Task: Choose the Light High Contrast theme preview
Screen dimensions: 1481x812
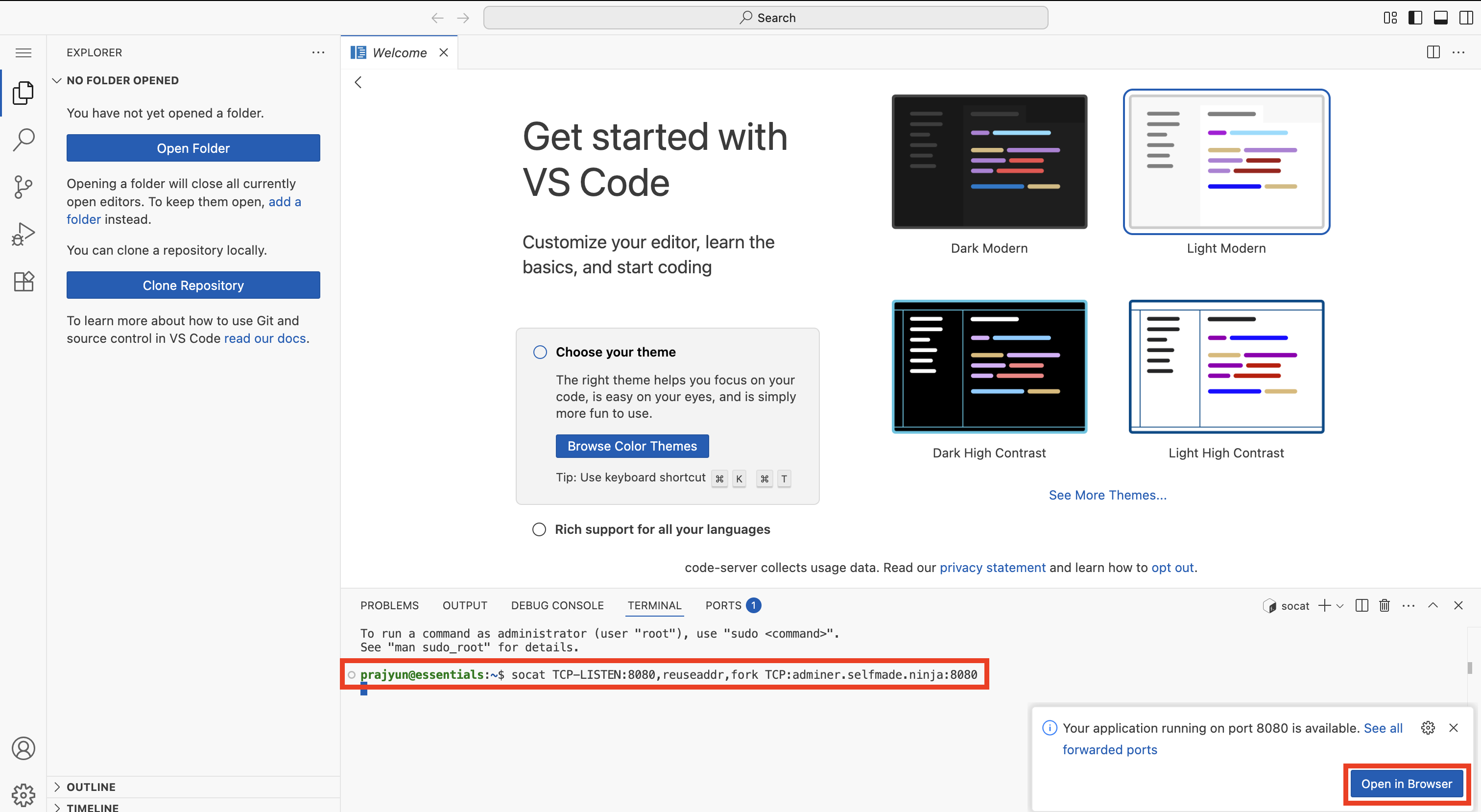Action: [1226, 366]
